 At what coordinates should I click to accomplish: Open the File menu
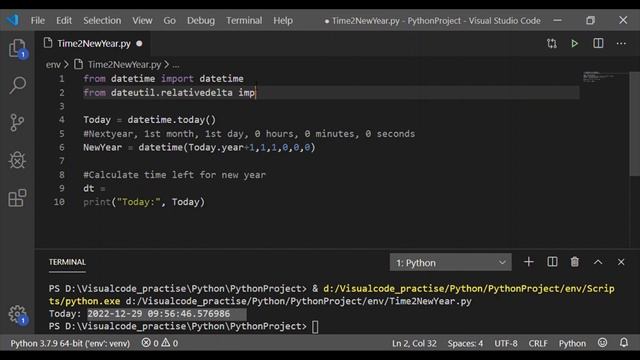pos(38,20)
